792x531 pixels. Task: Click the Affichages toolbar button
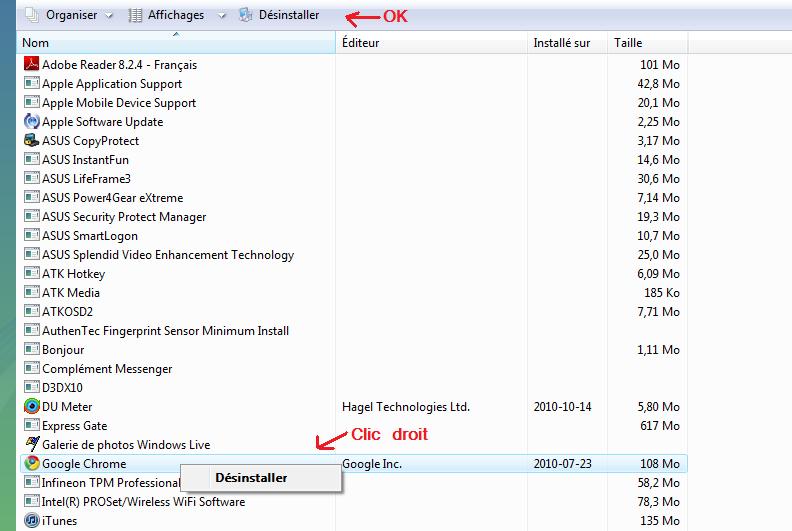[x=167, y=15]
